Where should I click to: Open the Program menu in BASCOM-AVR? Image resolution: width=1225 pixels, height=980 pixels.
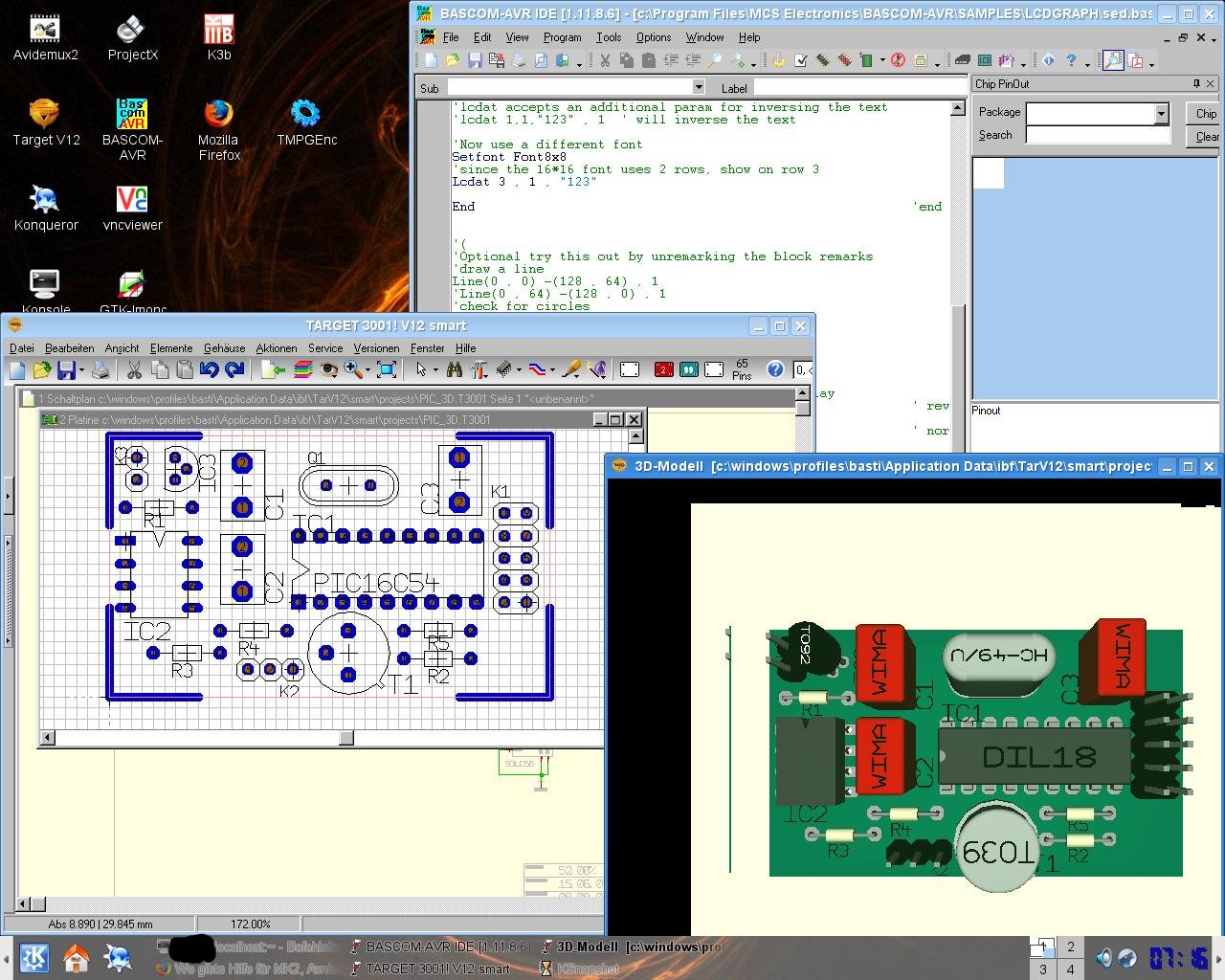(x=562, y=37)
